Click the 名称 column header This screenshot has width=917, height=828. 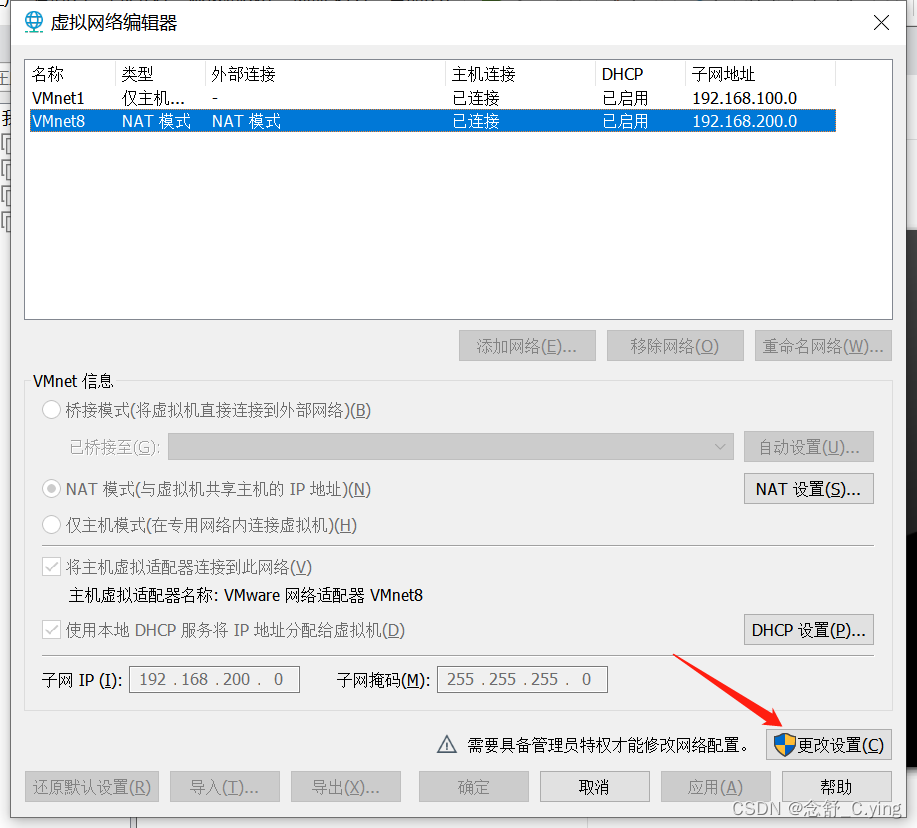coord(48,74)
